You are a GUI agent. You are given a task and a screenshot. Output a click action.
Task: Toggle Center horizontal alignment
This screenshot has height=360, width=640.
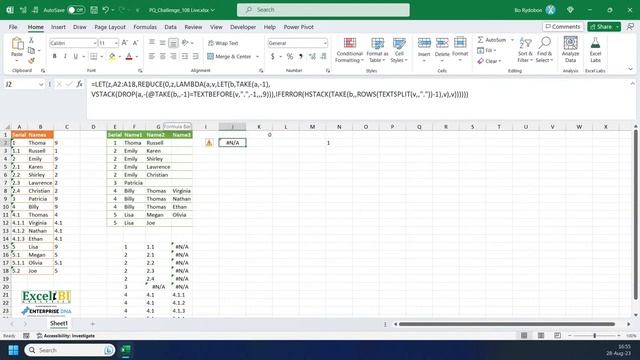162,56
